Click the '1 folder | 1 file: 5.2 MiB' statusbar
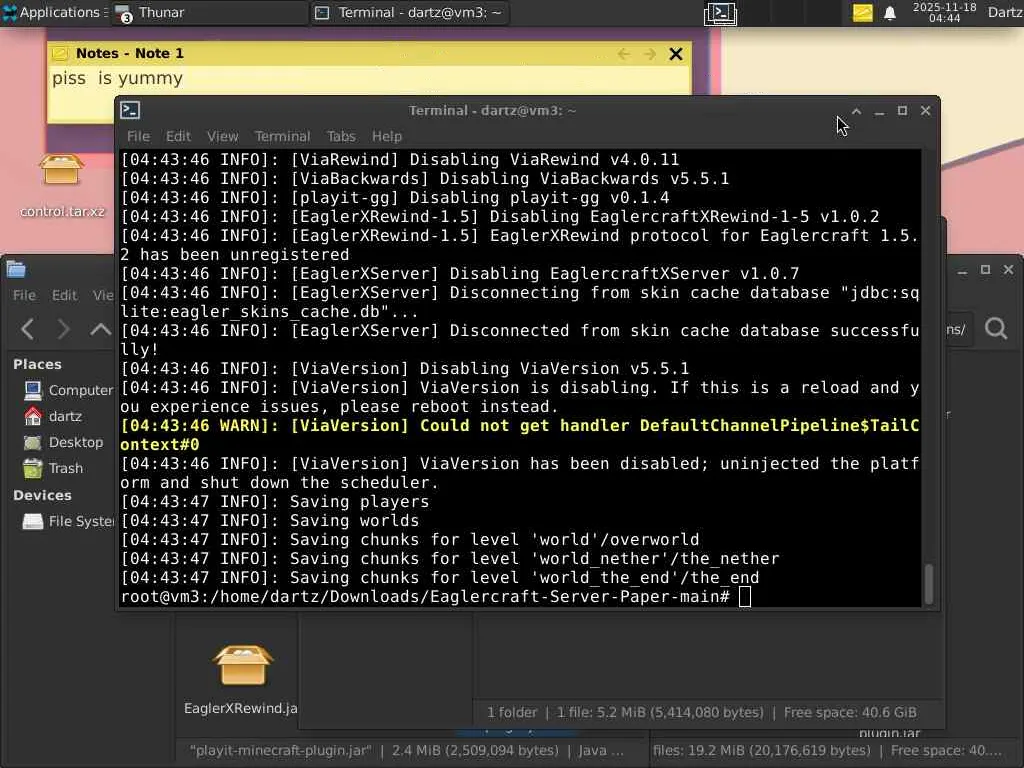 coord(701,712)
